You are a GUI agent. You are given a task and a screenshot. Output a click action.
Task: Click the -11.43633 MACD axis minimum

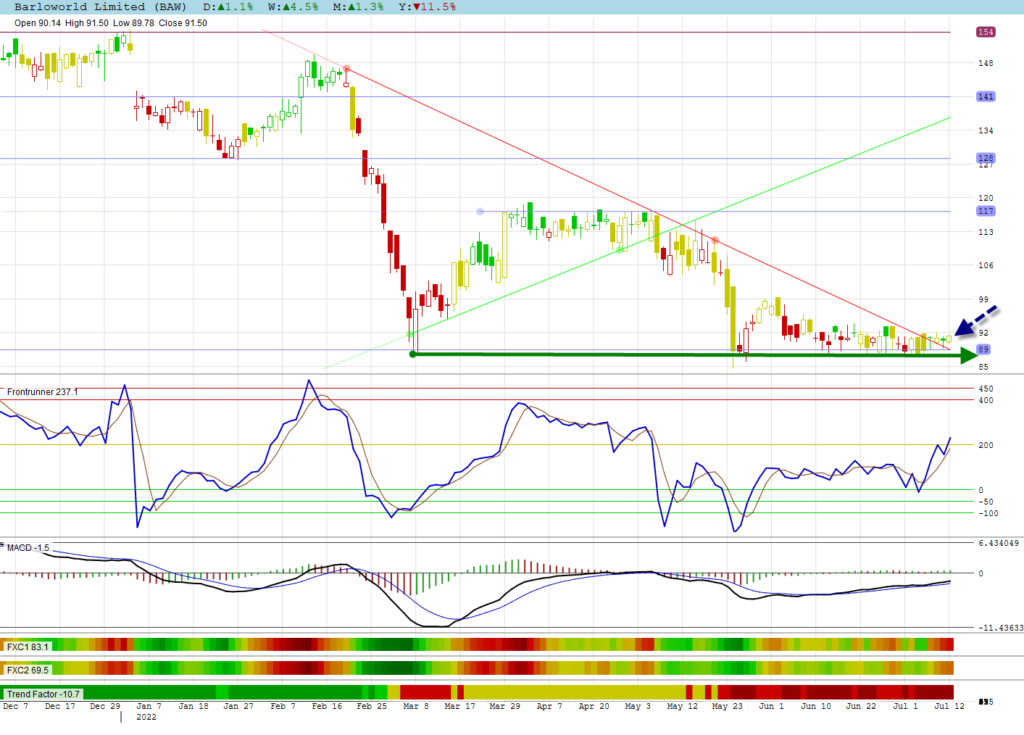click(x=1000, y=628)
